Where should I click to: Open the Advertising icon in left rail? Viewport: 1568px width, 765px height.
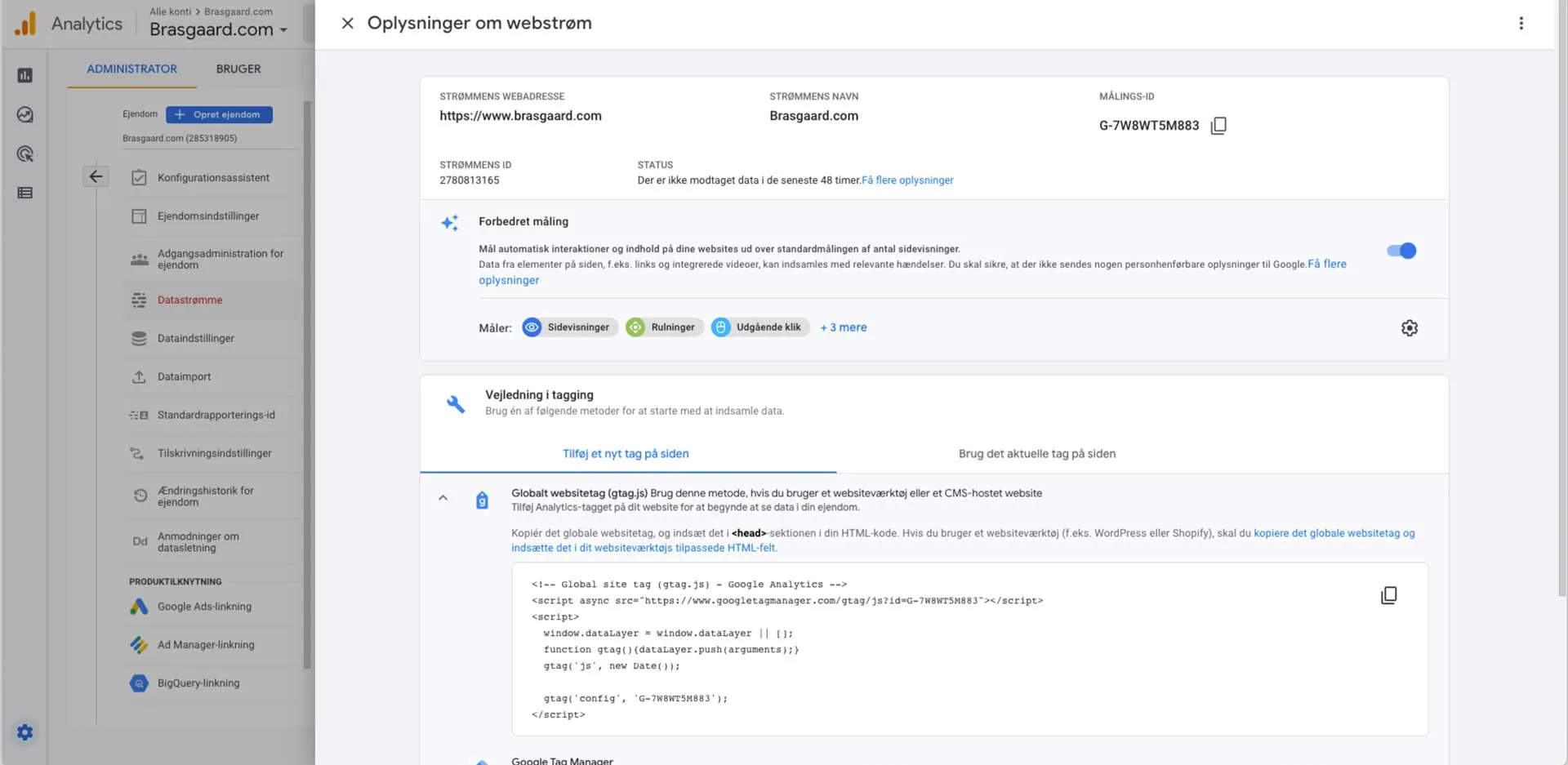[25, 154]
